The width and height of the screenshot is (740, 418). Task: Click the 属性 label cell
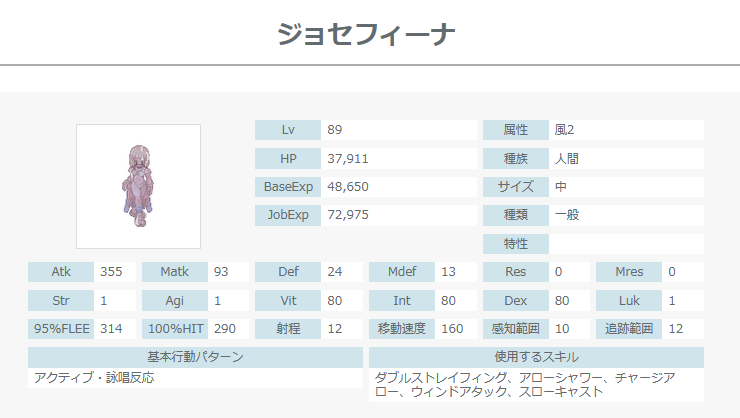coord(515,130)
